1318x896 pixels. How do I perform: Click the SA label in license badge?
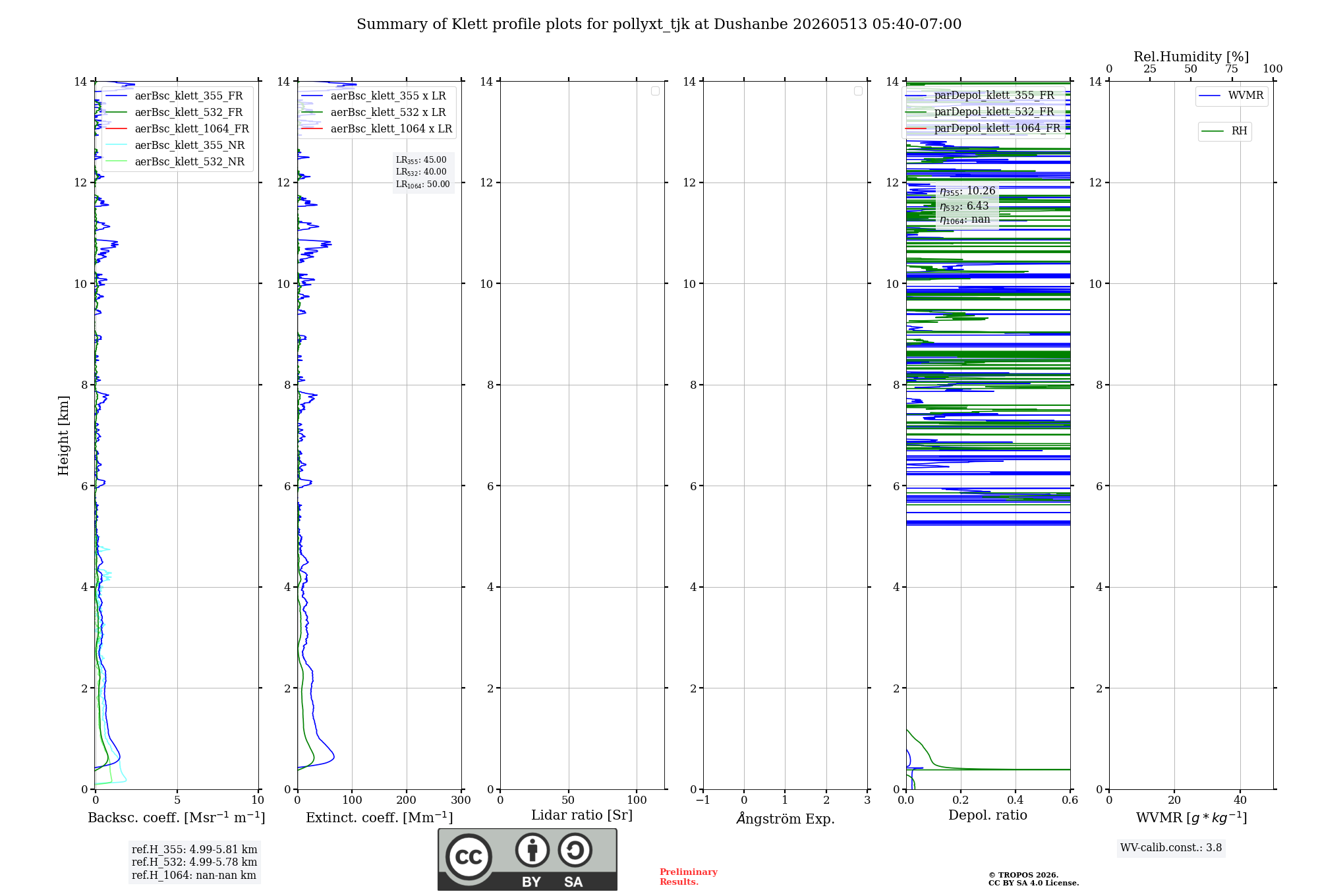[573, 882]
